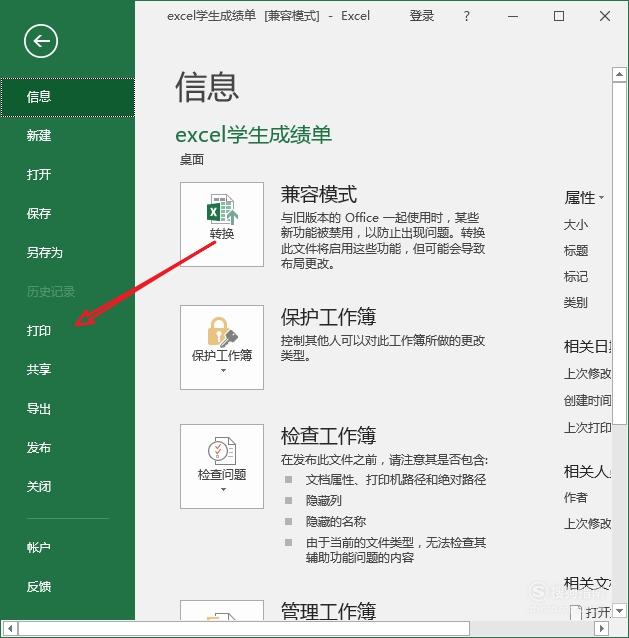The image size is (629, 638).
Task: Click the horizontal scrollbar thumb
Action: point(244,628)
